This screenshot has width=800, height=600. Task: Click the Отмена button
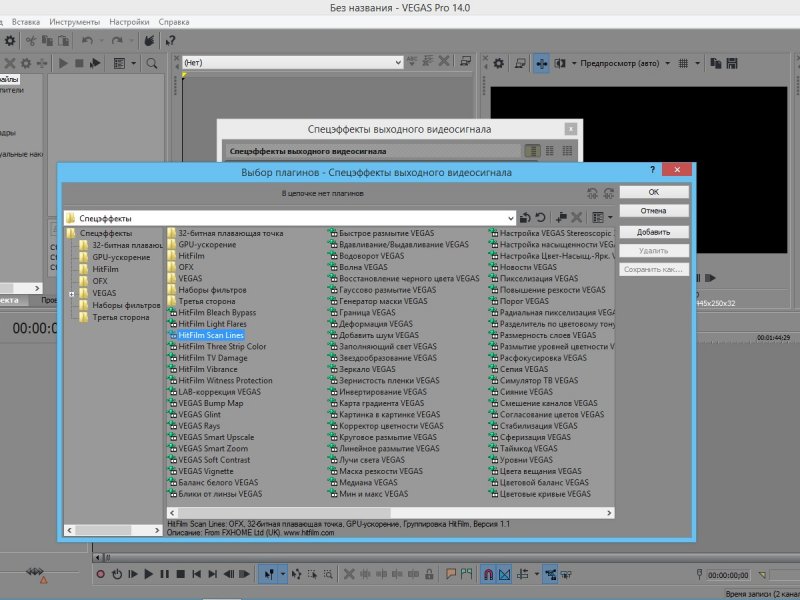click(654, 211)
